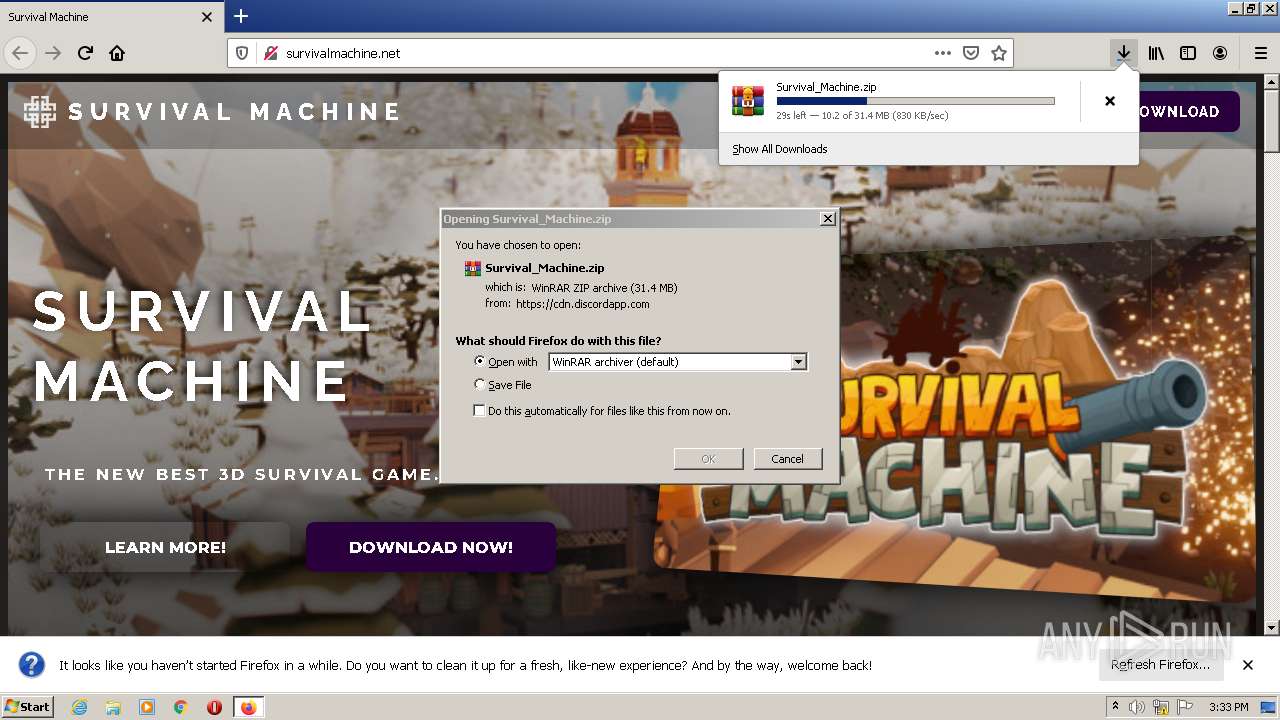Click the LEARN MORE! button
This screenshot has height=720, width=1280.
[x=165, y=547]
